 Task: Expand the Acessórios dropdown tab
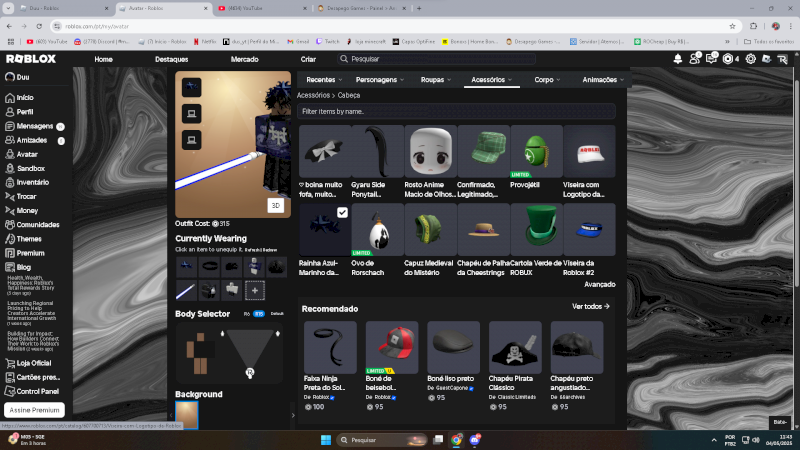click(493, 79)
